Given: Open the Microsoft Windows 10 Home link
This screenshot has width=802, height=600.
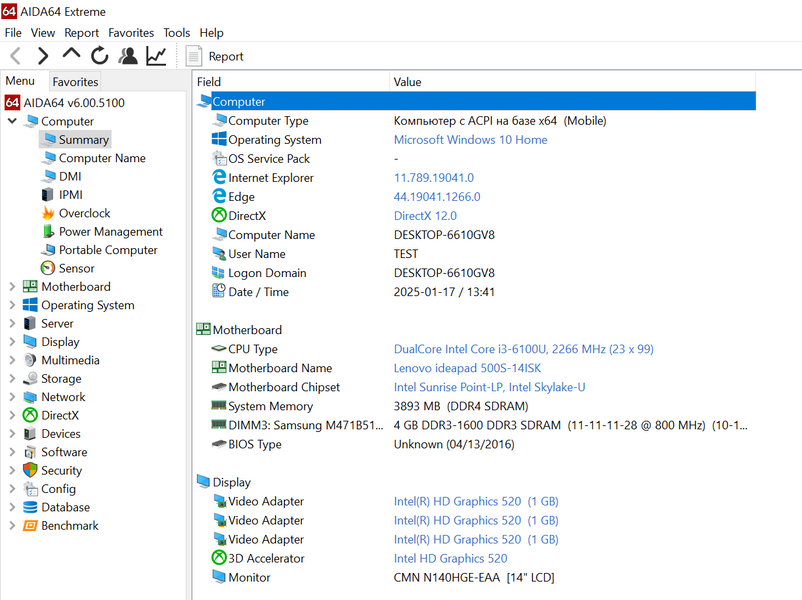Looking at the screenshot, I should point(470,140).
